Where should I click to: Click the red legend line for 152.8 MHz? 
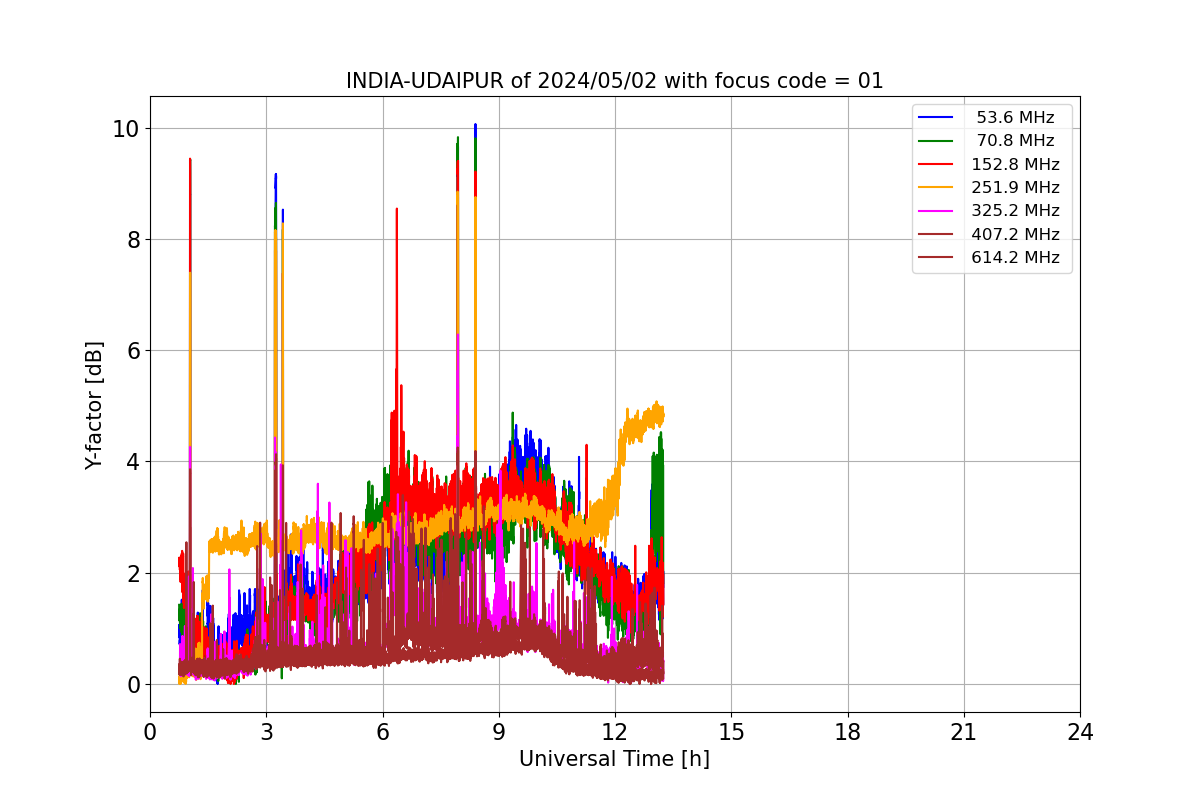(936, 164)
